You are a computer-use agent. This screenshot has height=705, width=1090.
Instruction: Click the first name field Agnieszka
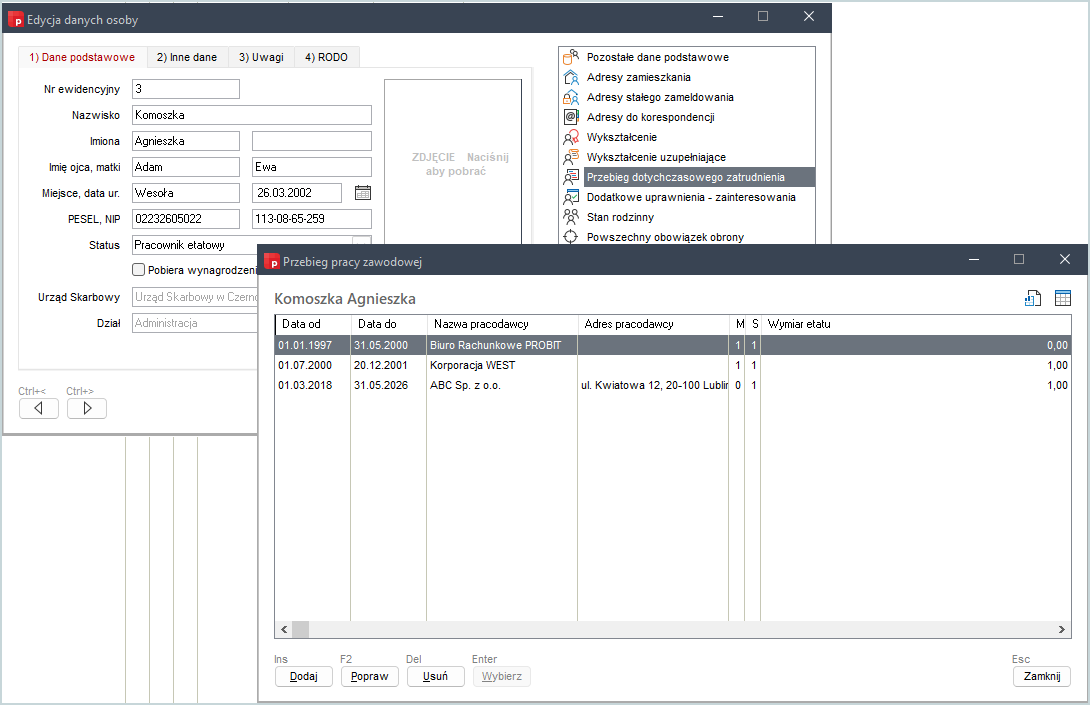click(186, 141)
